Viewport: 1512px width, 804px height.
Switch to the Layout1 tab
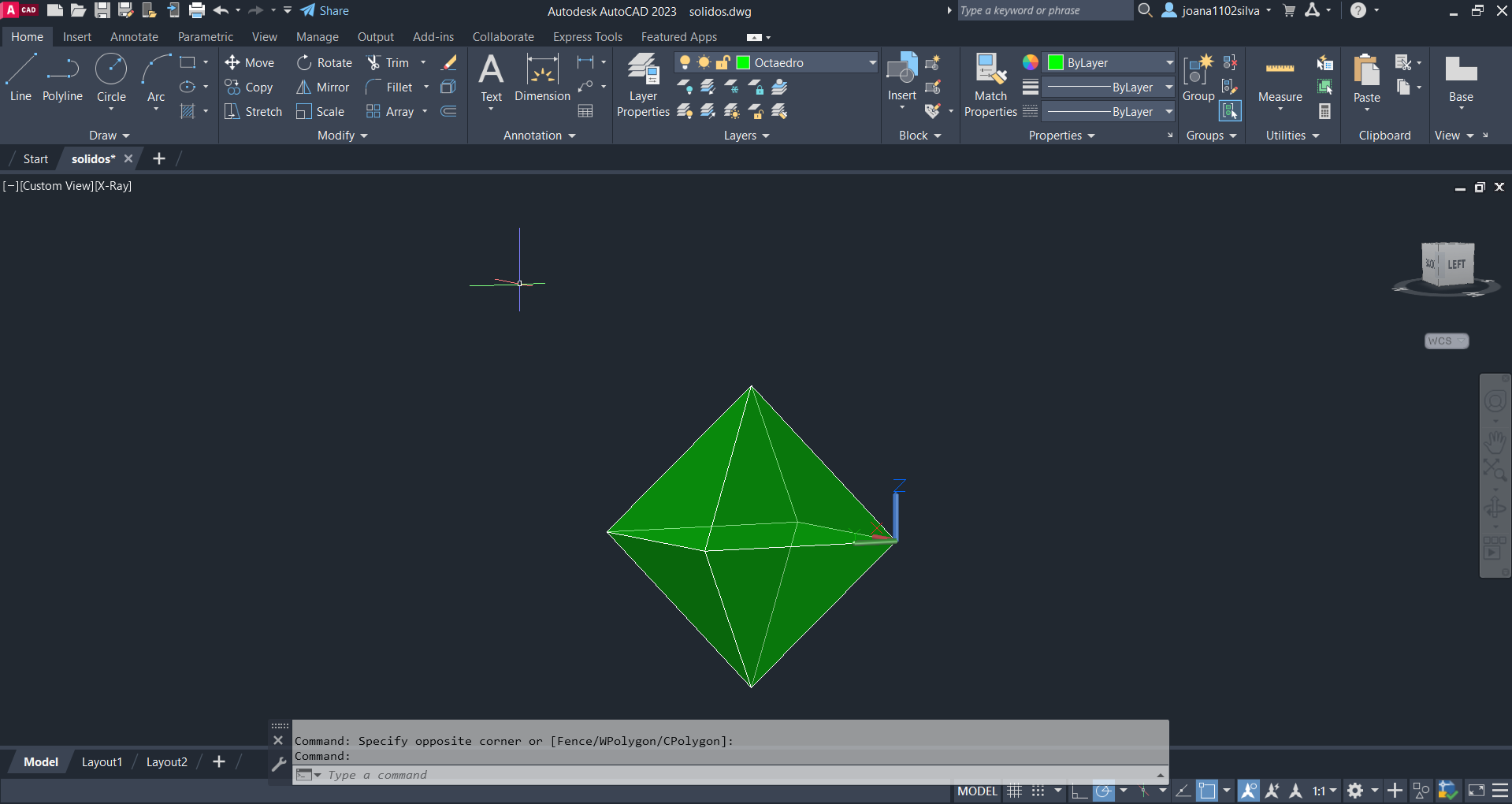click(x=102, y=762)
